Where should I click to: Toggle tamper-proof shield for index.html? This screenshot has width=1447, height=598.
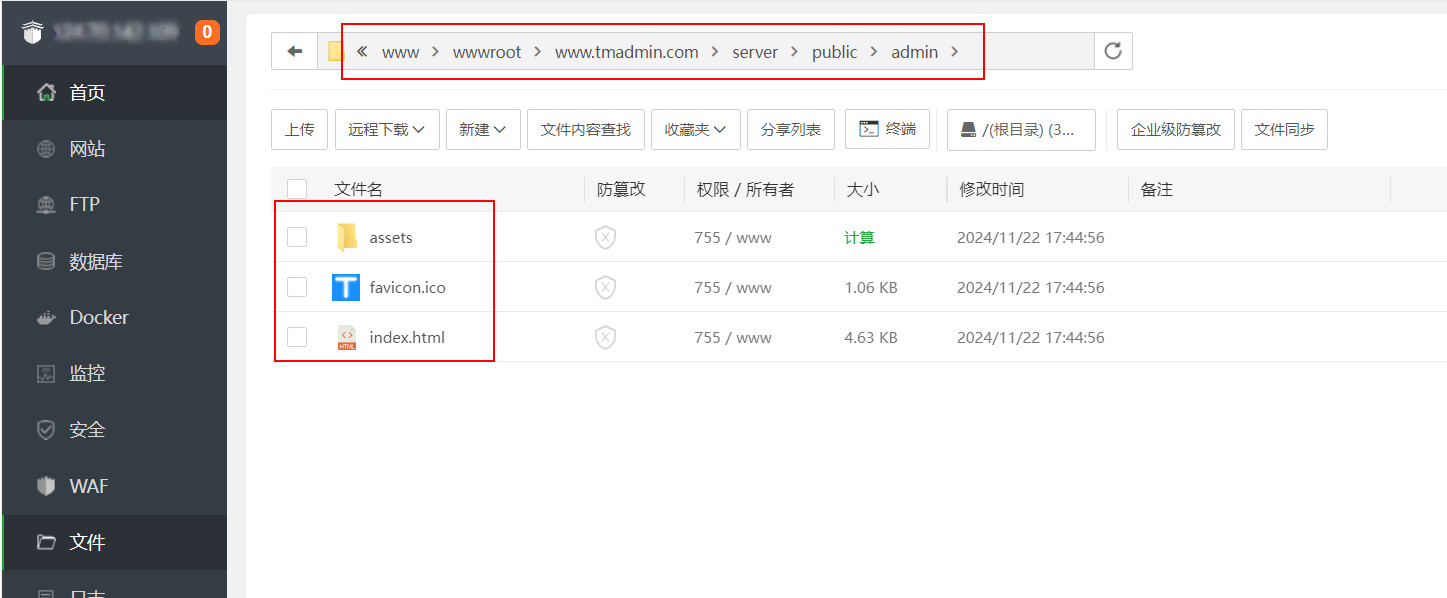pos(605,338)
